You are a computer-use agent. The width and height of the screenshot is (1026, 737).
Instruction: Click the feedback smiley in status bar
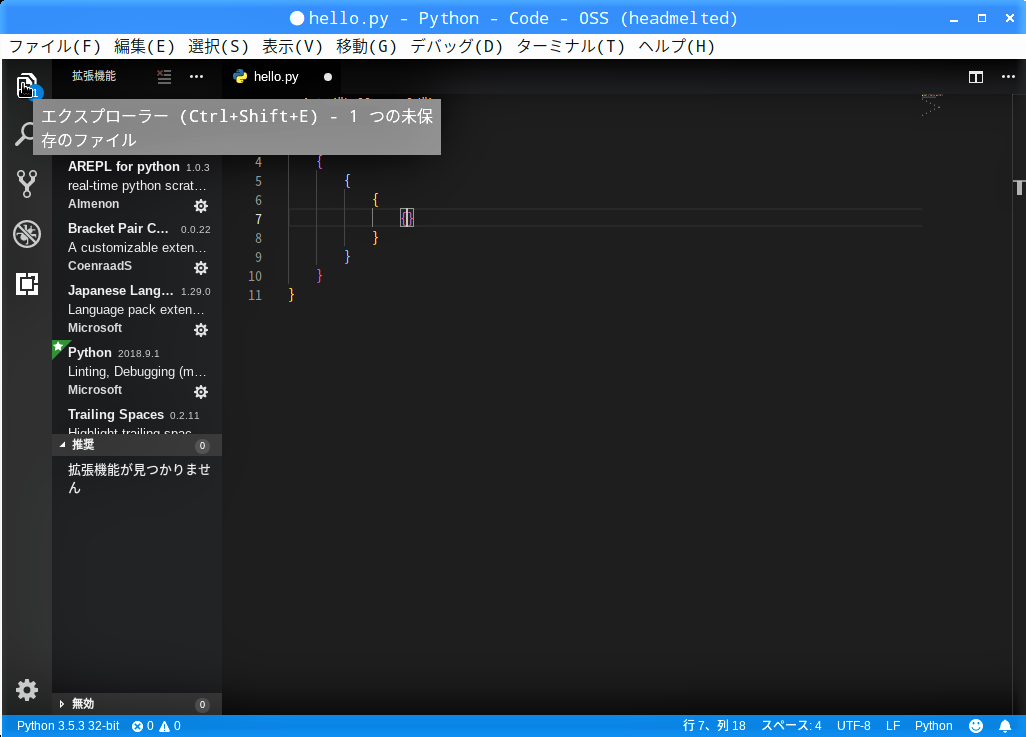click(x=976, y=726)
